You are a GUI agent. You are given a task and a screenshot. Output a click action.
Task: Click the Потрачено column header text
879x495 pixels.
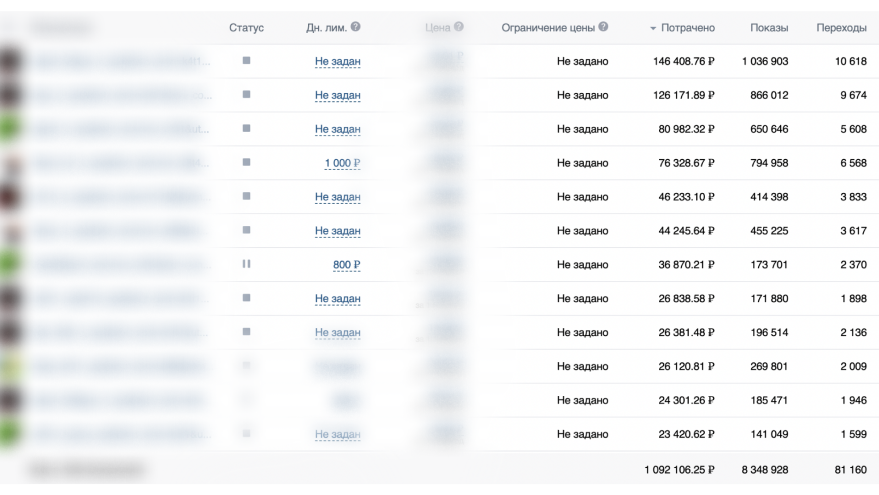point(688,27)
